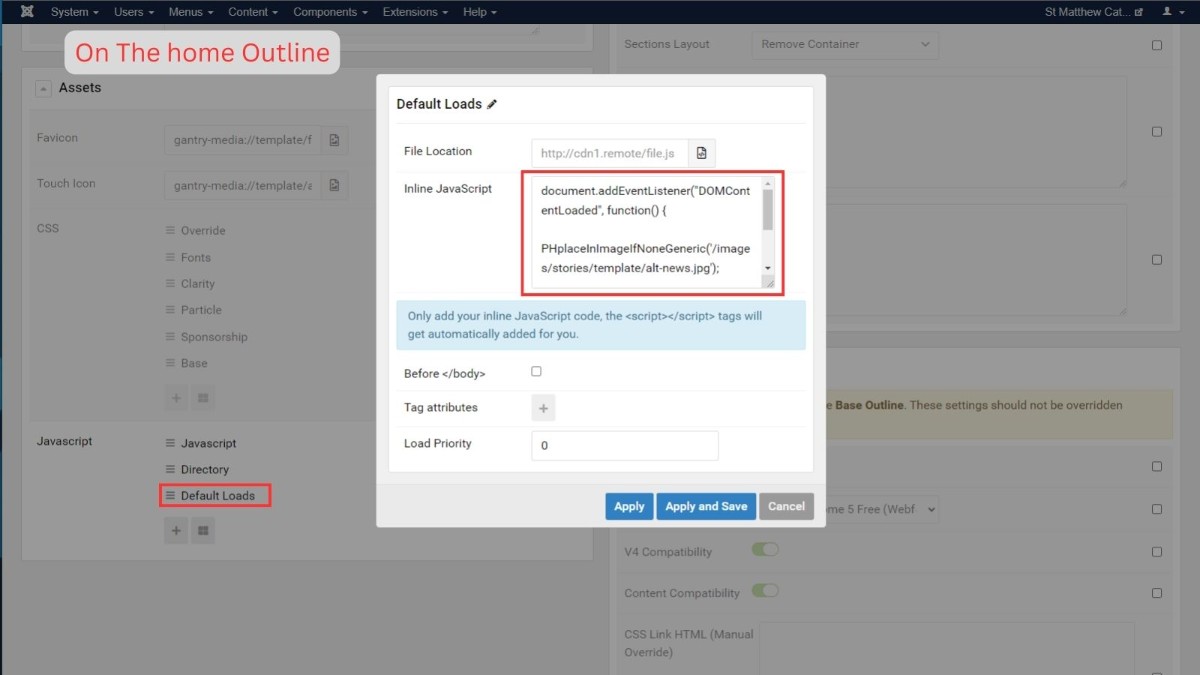Check the Sections Layout override checkbox
The height and width of the screenshot is (675, 1200).
click(1157, 45)
